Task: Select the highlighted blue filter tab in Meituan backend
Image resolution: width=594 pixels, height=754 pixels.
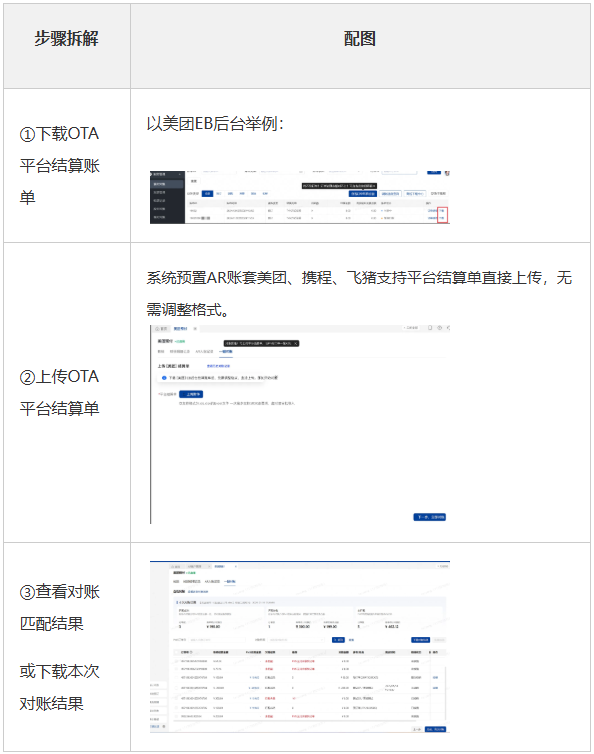Action: coord(207,194)
